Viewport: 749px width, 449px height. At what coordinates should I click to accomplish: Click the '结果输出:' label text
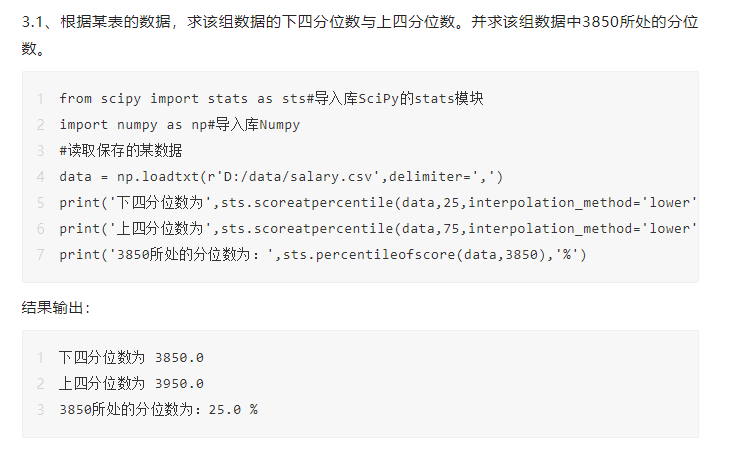[x=56, y=308]
